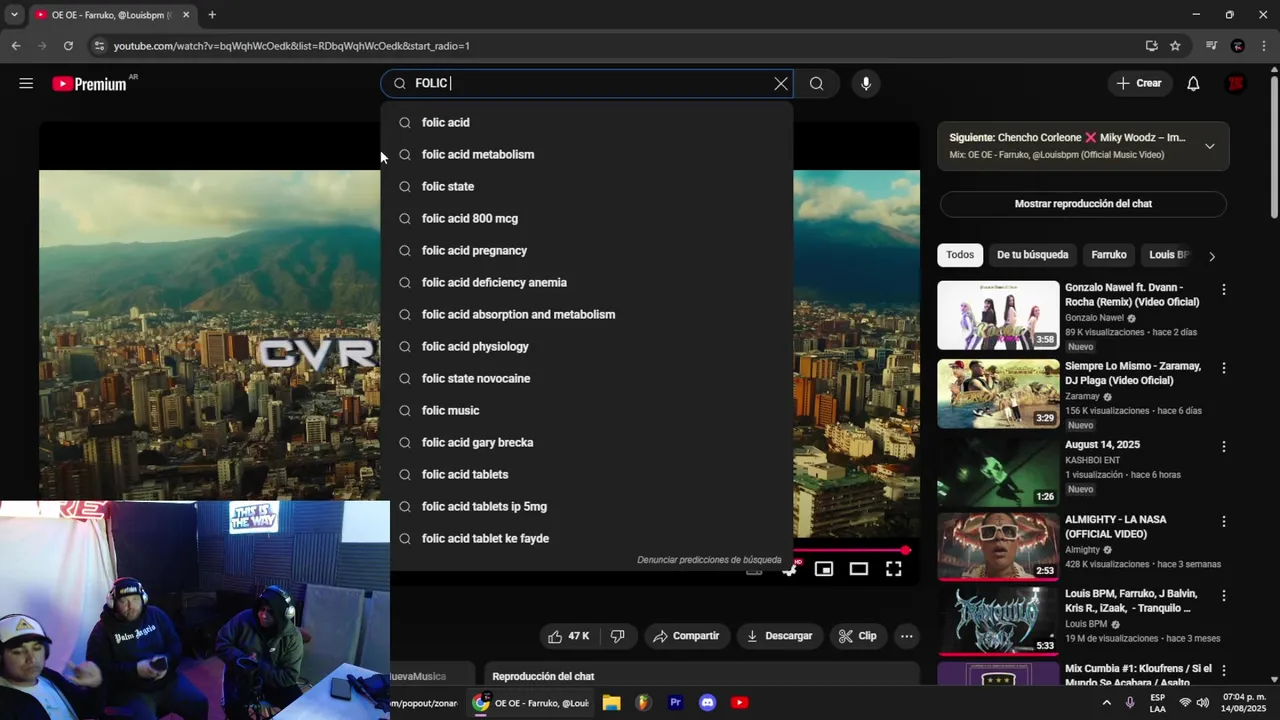1280x720 pixels.
Task: Enter fullscreen in the video player
Action: click(894, 569)
